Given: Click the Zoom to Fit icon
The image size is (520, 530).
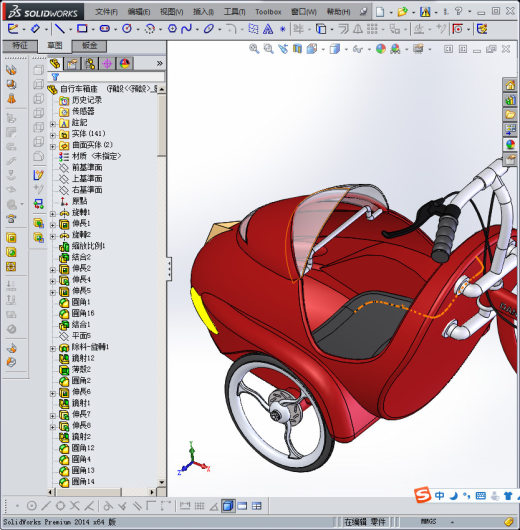Looking at the screenshot, I should [254, 49].
